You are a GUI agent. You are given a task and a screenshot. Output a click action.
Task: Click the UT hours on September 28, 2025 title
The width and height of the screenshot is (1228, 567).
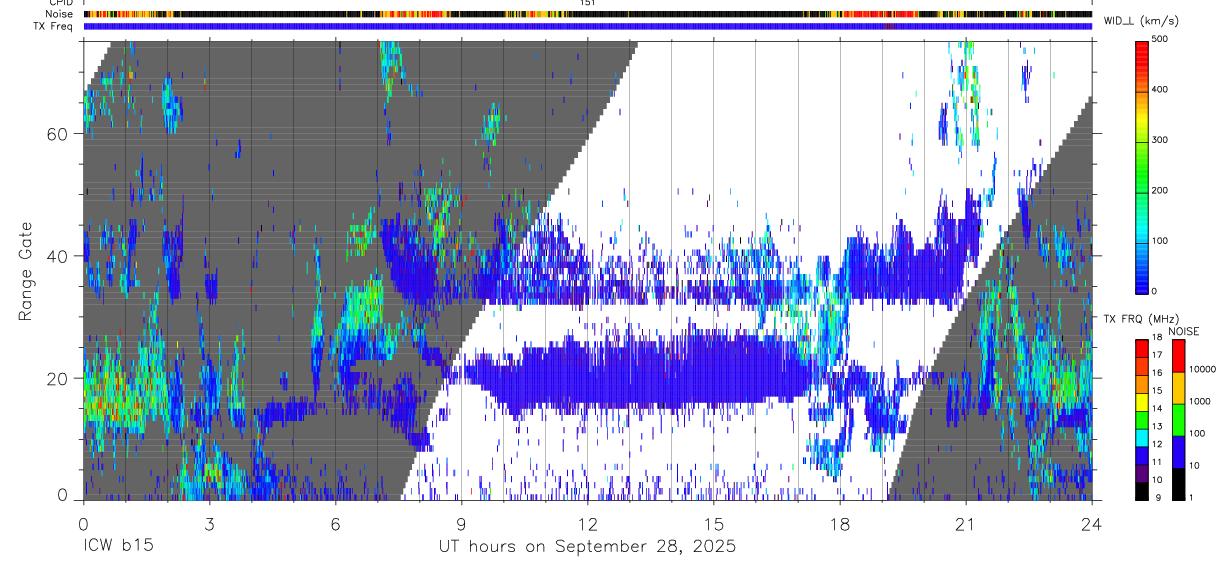(587, 546)
